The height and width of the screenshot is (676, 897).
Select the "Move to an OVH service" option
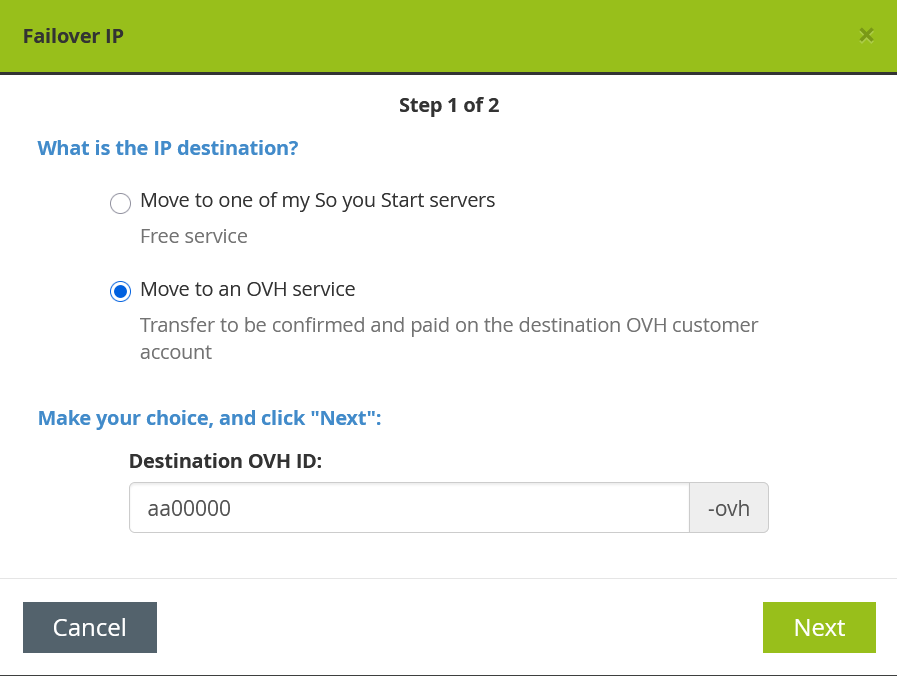pyautogui.click(x=120, y=291)
